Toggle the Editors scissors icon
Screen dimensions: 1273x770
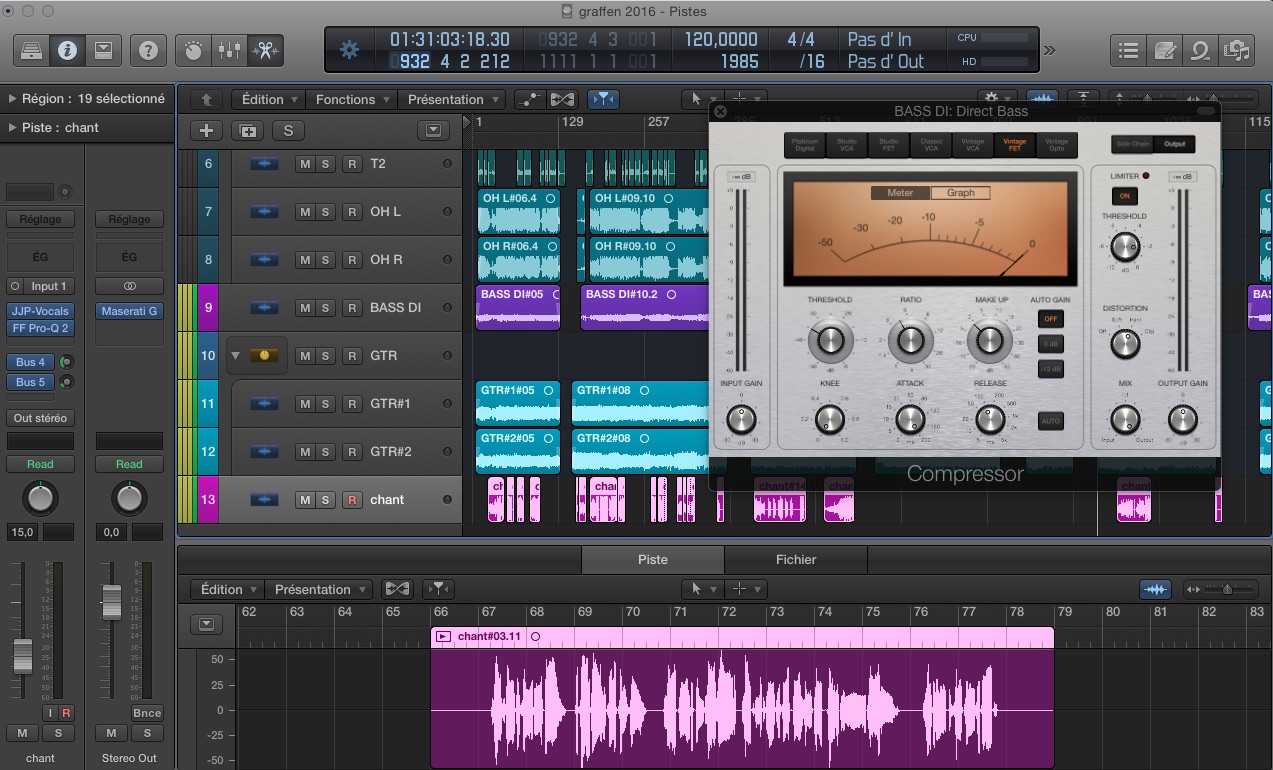266,50
